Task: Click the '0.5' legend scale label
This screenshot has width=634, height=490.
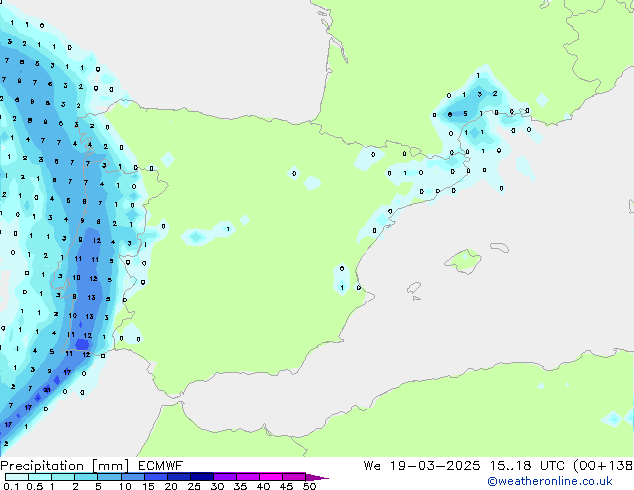Action: click(35, 486)
